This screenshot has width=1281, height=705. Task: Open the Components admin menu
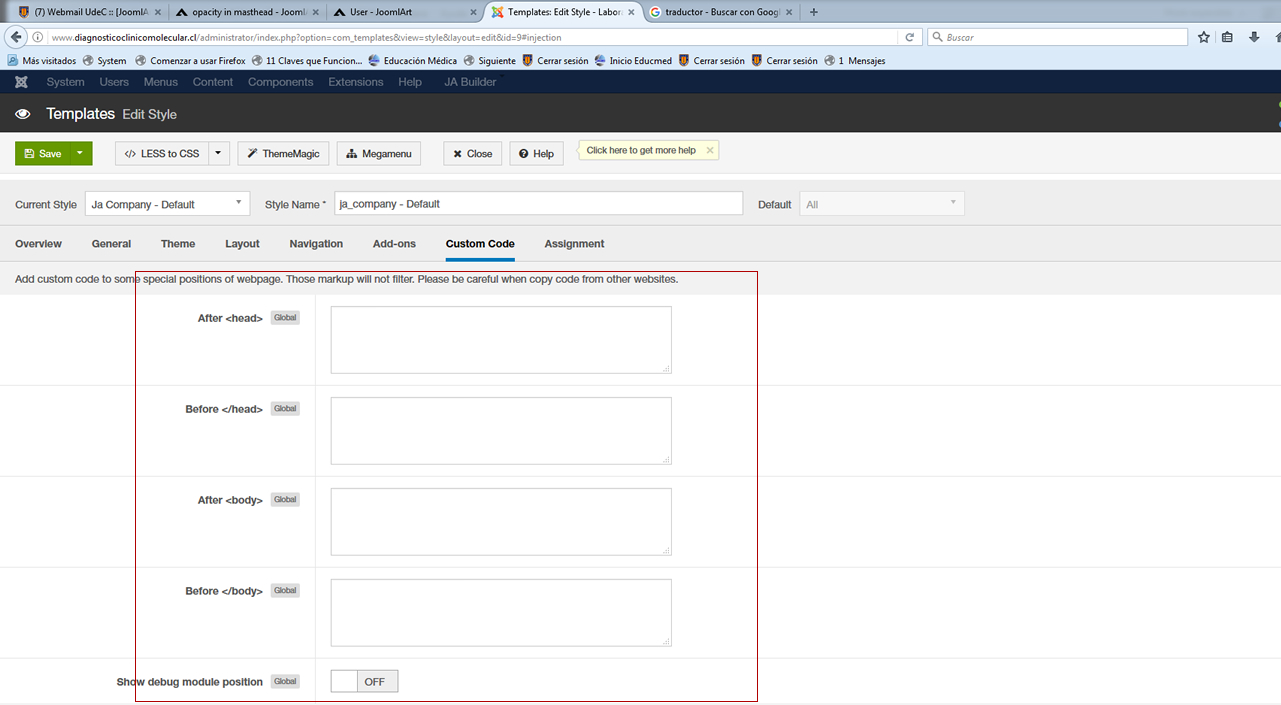click(281, 82)
